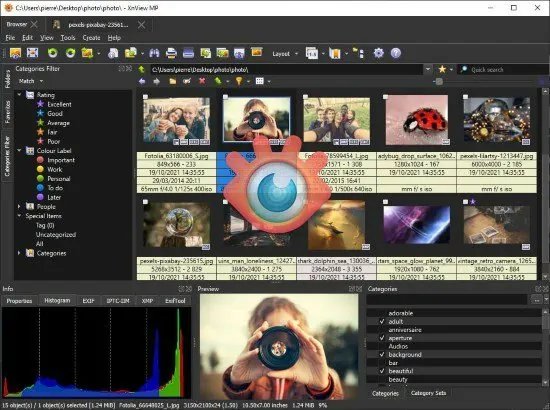The image size is (550, 410).
Task: Click the back navigation arrow icon
Action: (142, 81)
